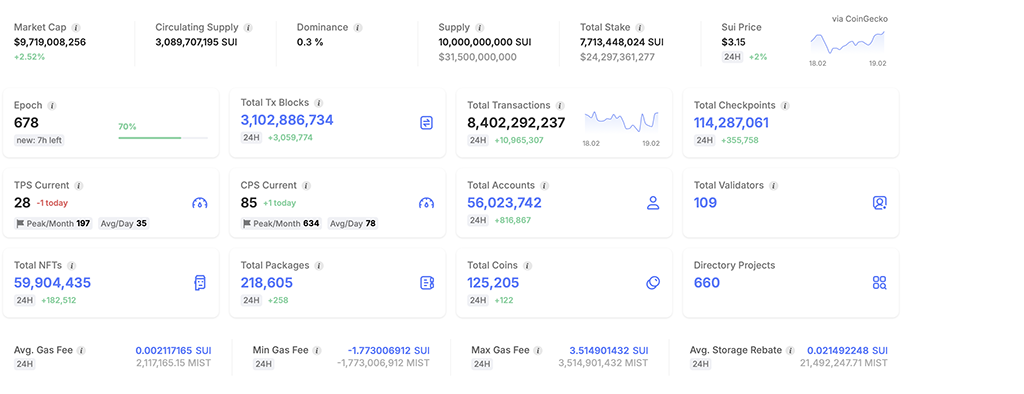
Task: Click info icon beside Total Accounts label
Action: (544, 186)
